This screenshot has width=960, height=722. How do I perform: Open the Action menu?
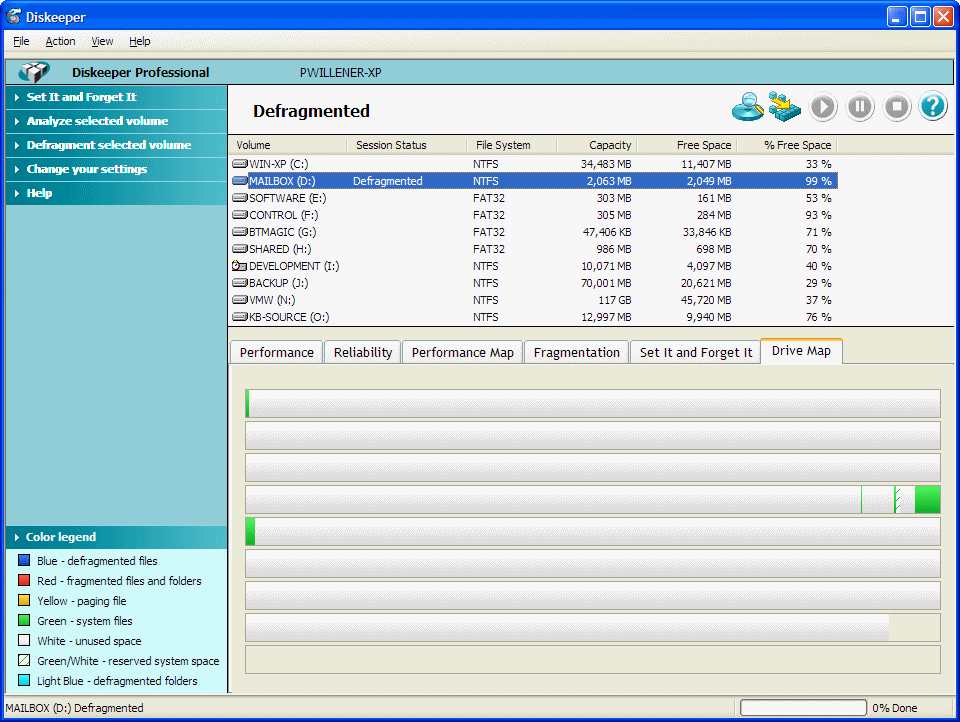pos(60,41)
